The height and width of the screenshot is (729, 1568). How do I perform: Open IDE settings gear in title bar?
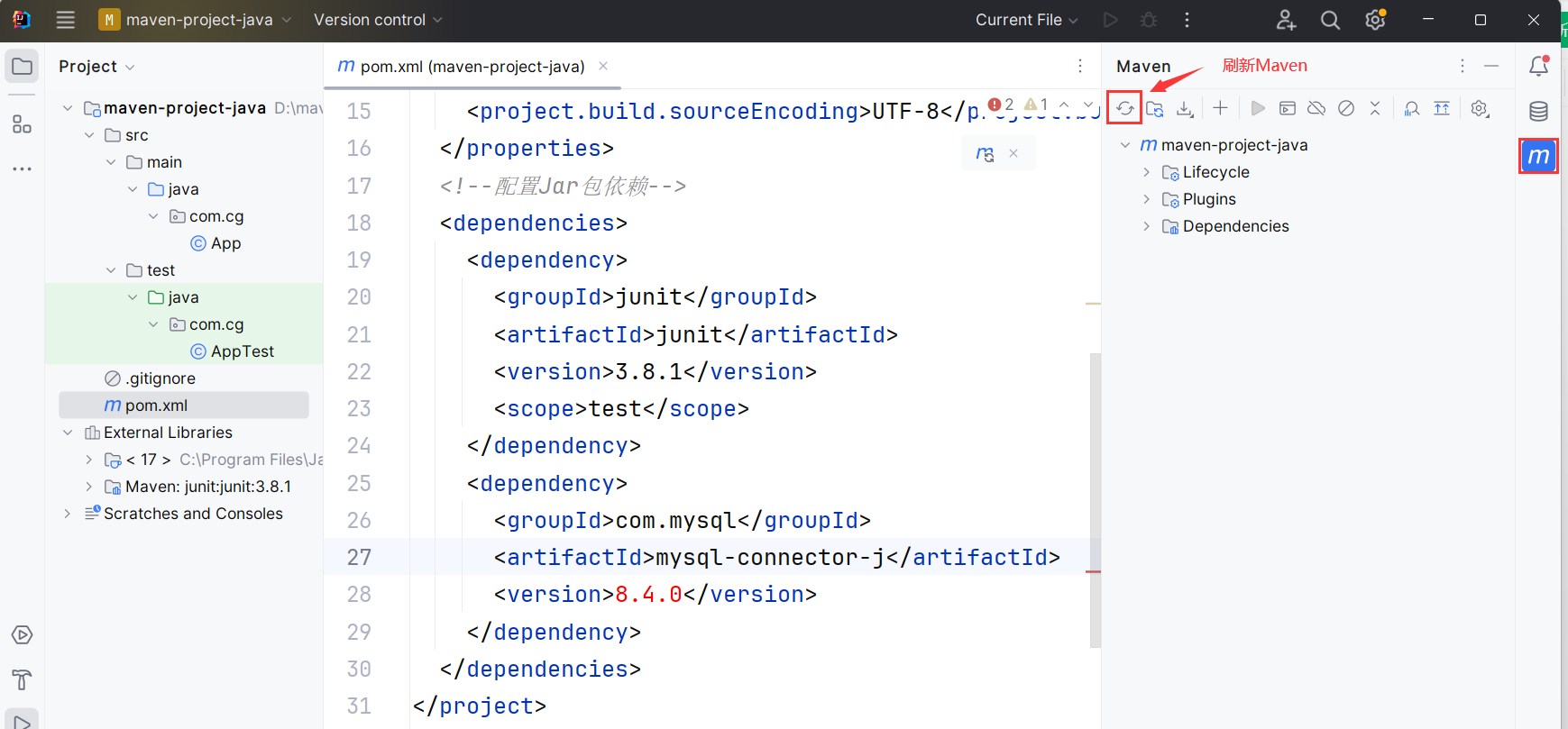pos(1375,20)
